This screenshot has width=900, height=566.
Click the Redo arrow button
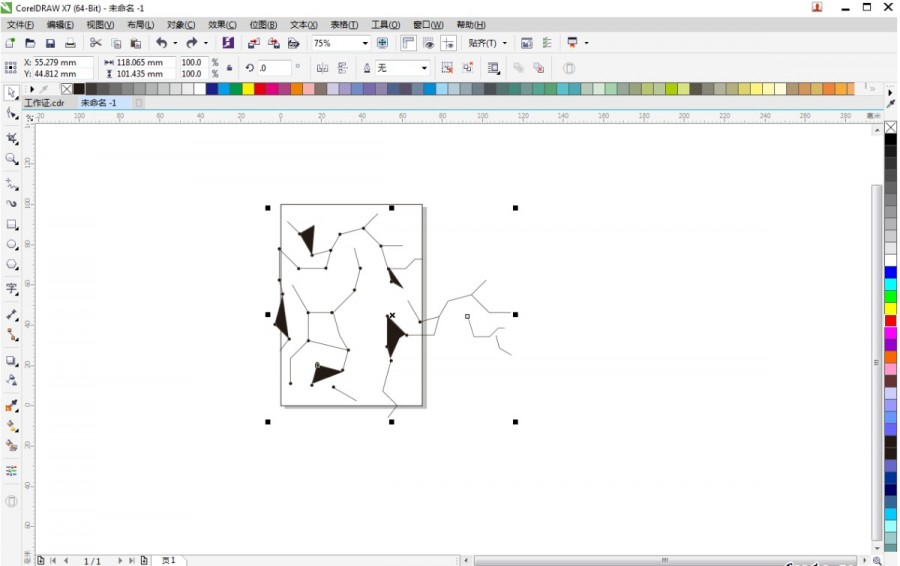click(x=192, y=43)
